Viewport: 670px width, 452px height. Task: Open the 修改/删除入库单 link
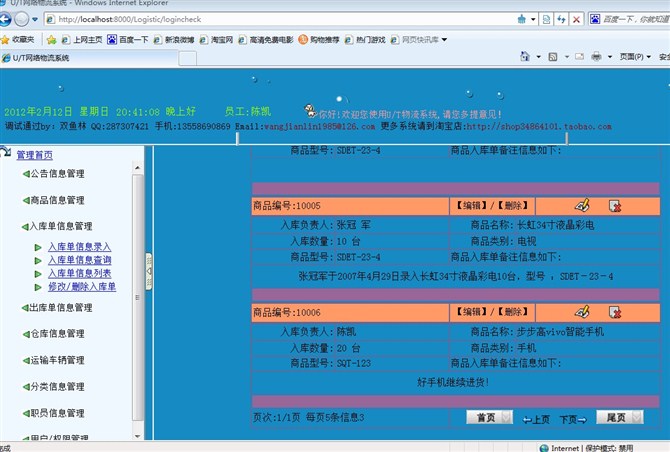82,286
